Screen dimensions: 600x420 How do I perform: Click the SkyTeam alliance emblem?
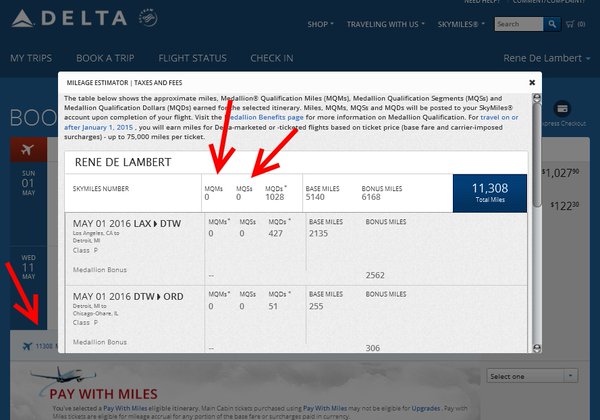(x=151, y=18)
